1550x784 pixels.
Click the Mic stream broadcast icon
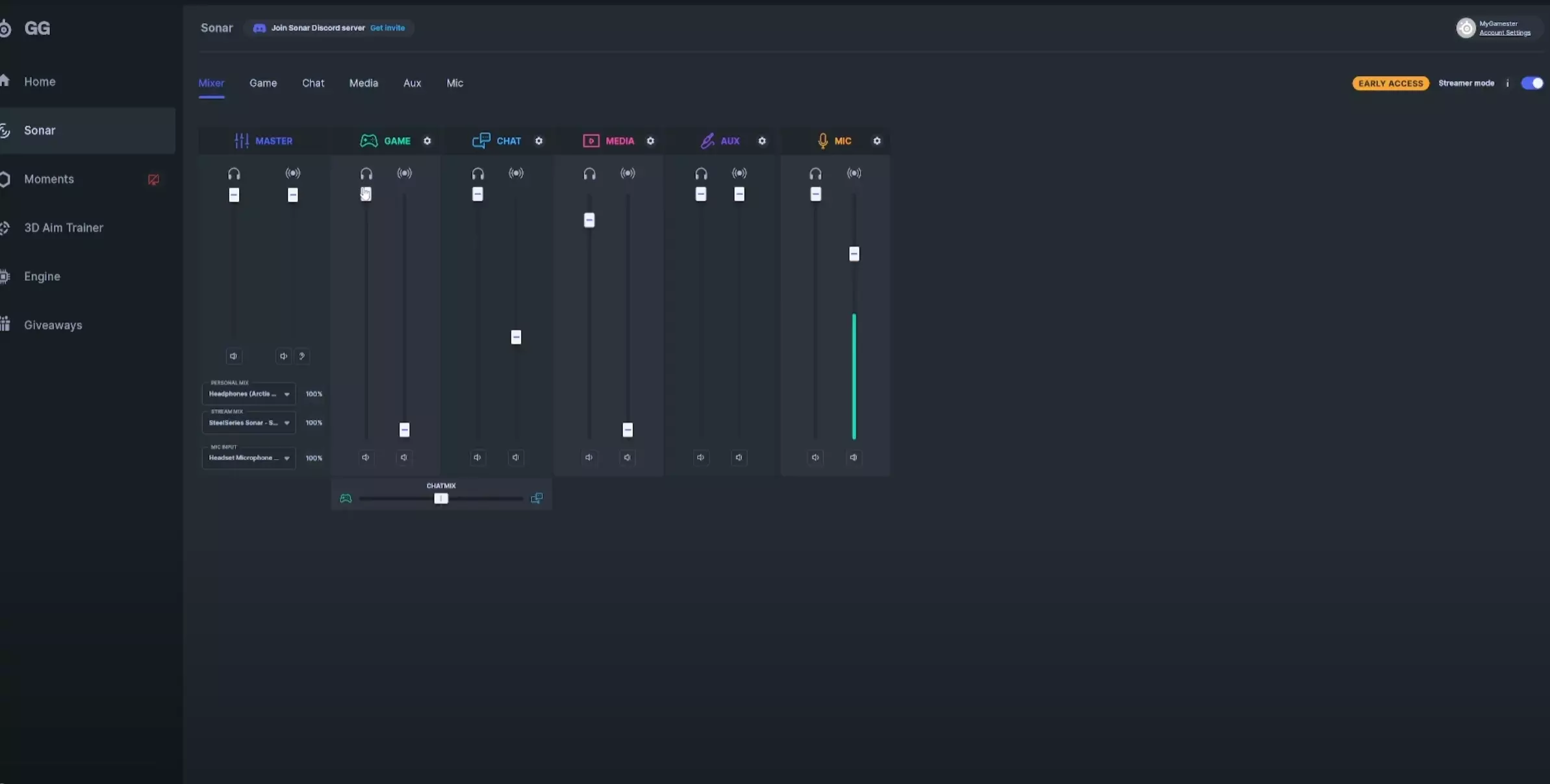[x=854, y=173]
